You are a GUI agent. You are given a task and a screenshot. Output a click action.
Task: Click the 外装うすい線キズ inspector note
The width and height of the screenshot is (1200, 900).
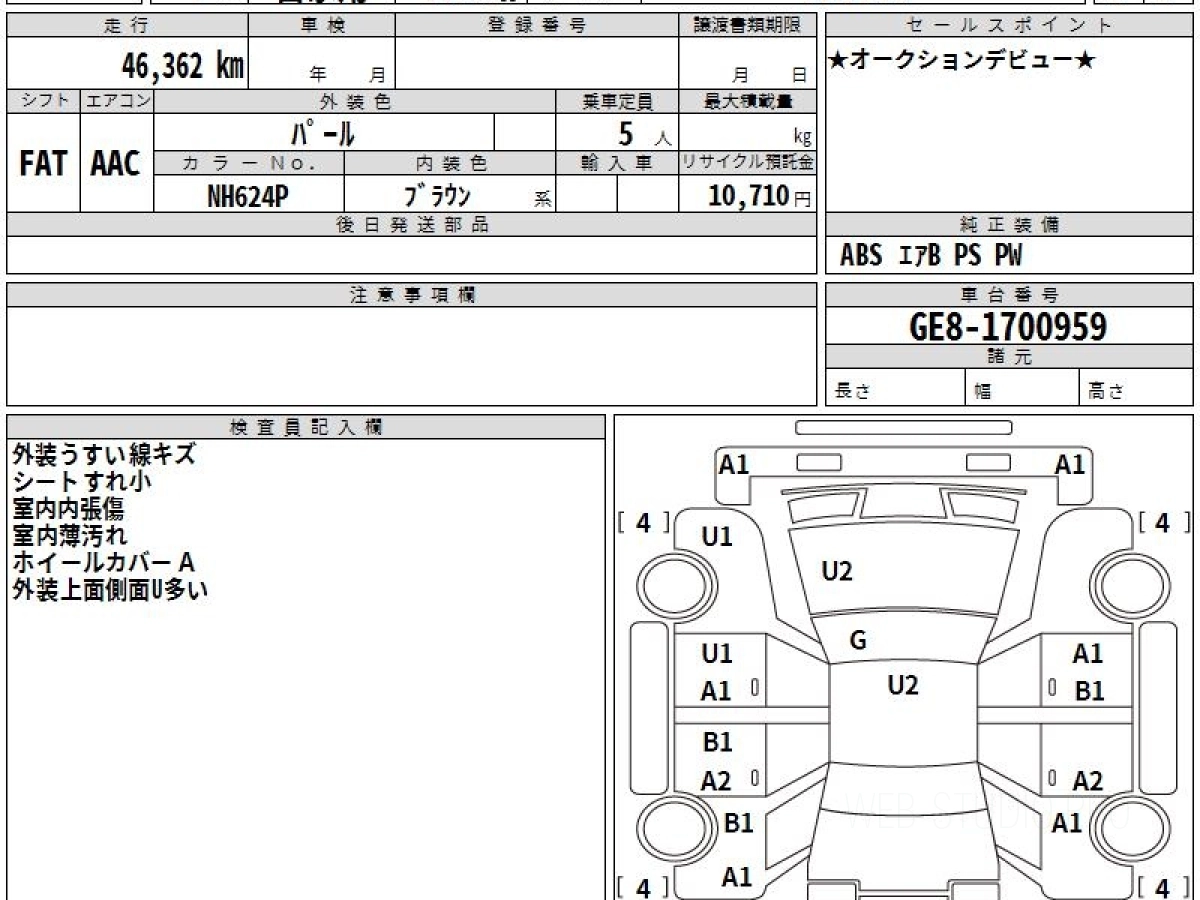(x=104, y=454)
